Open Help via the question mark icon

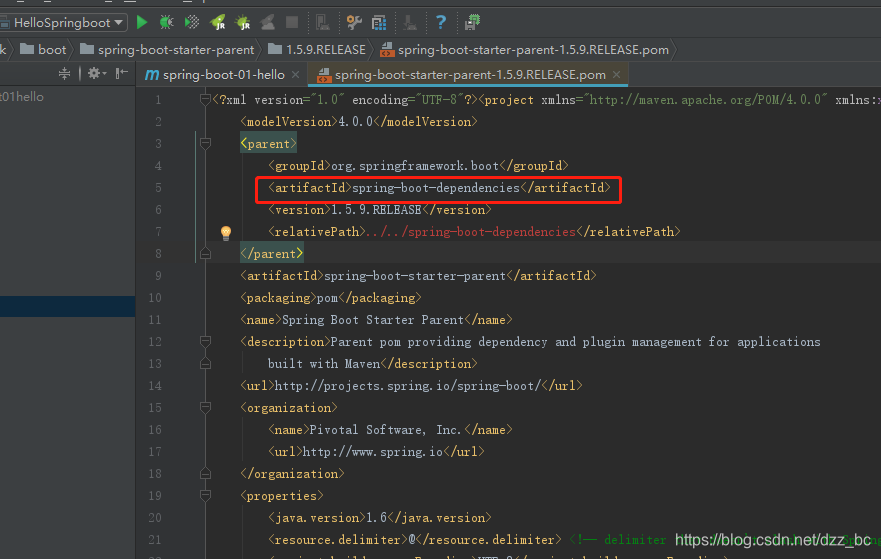pyautogui.click(x=441, y=22)
